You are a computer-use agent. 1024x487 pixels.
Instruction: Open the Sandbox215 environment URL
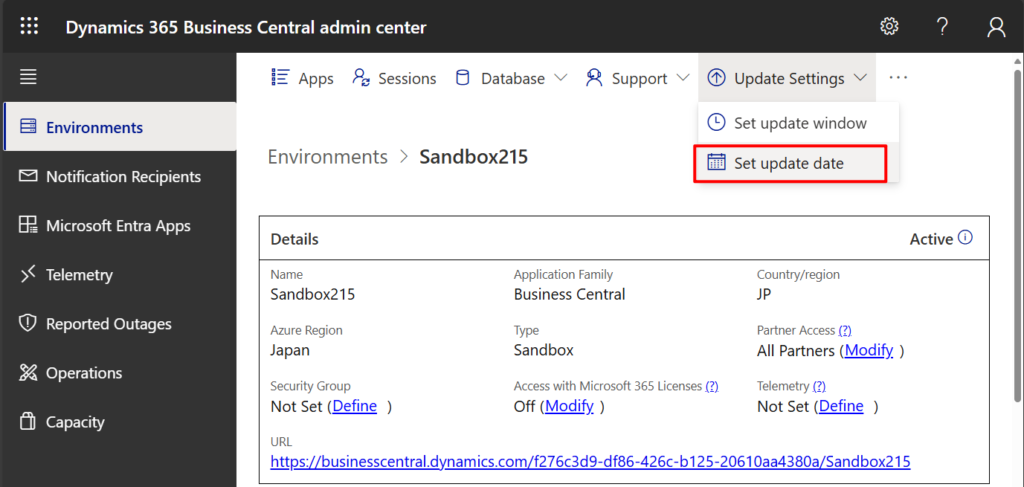click(590, 462)
